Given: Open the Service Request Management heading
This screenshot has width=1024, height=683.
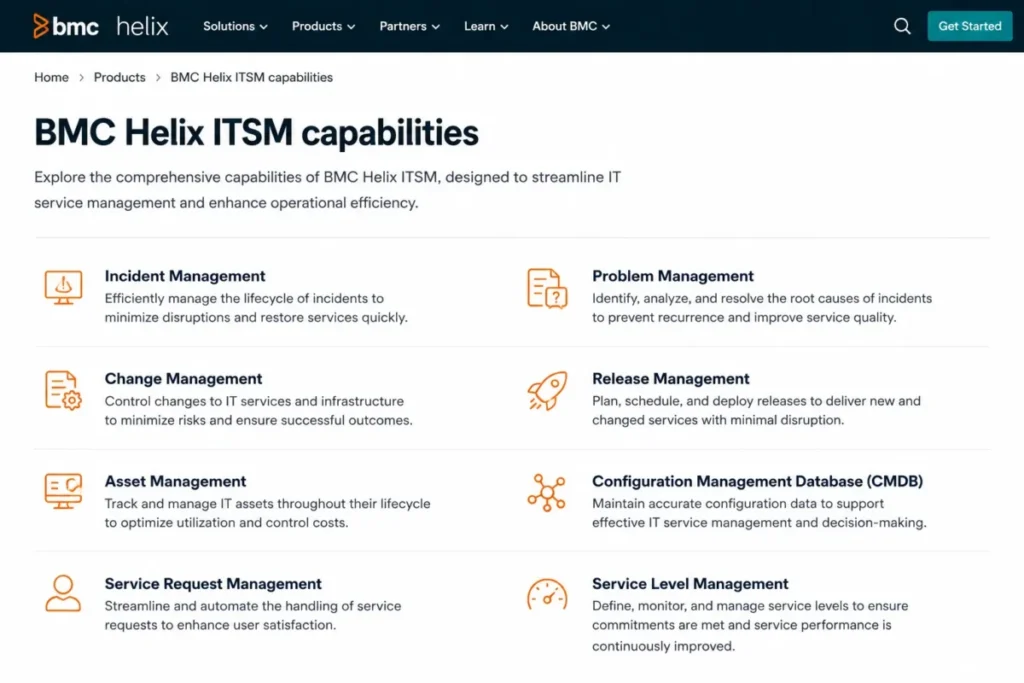Looking at the screenshot, I should [213, 584].
